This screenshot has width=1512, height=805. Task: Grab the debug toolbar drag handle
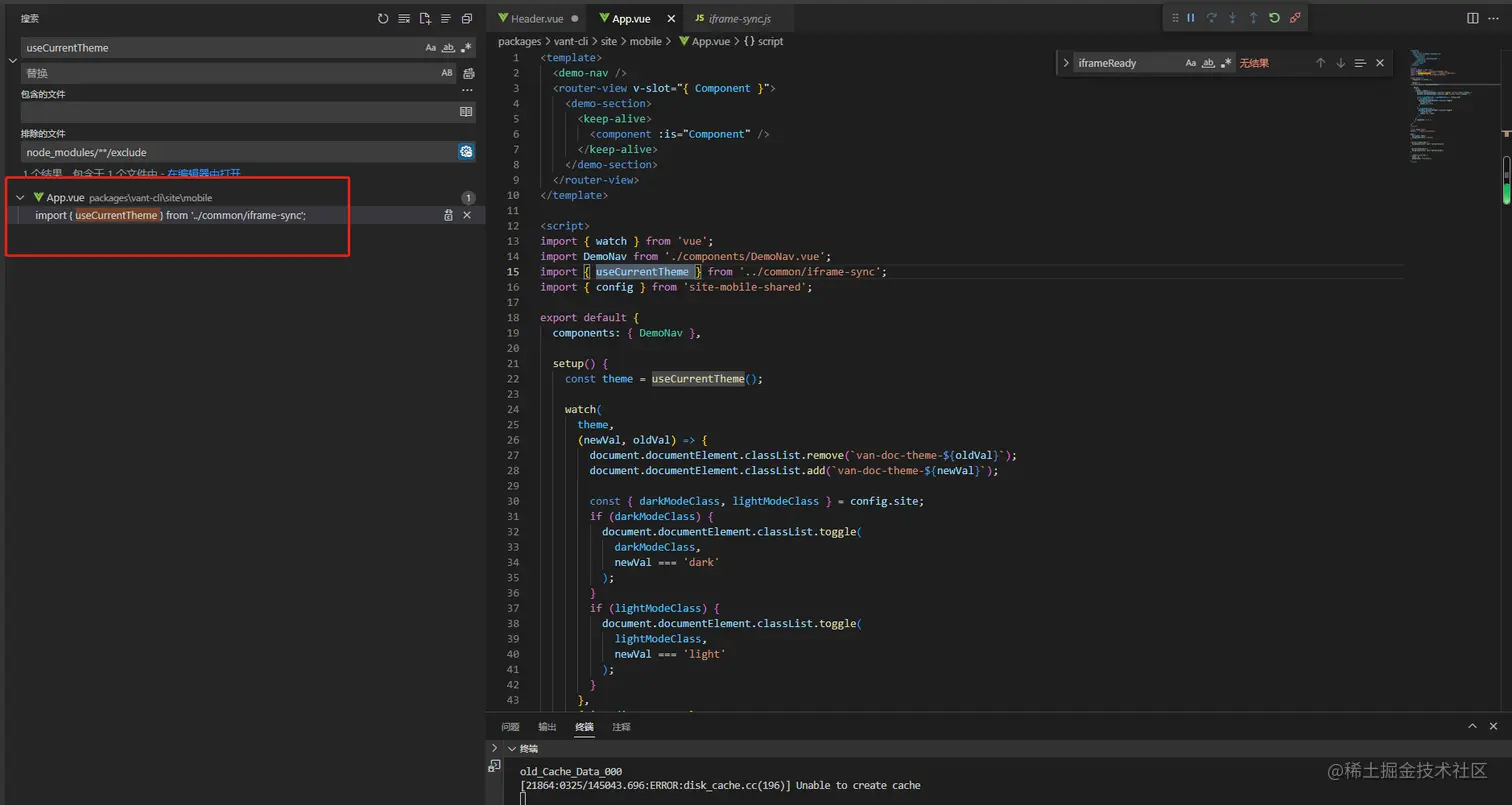point(1174,18)
